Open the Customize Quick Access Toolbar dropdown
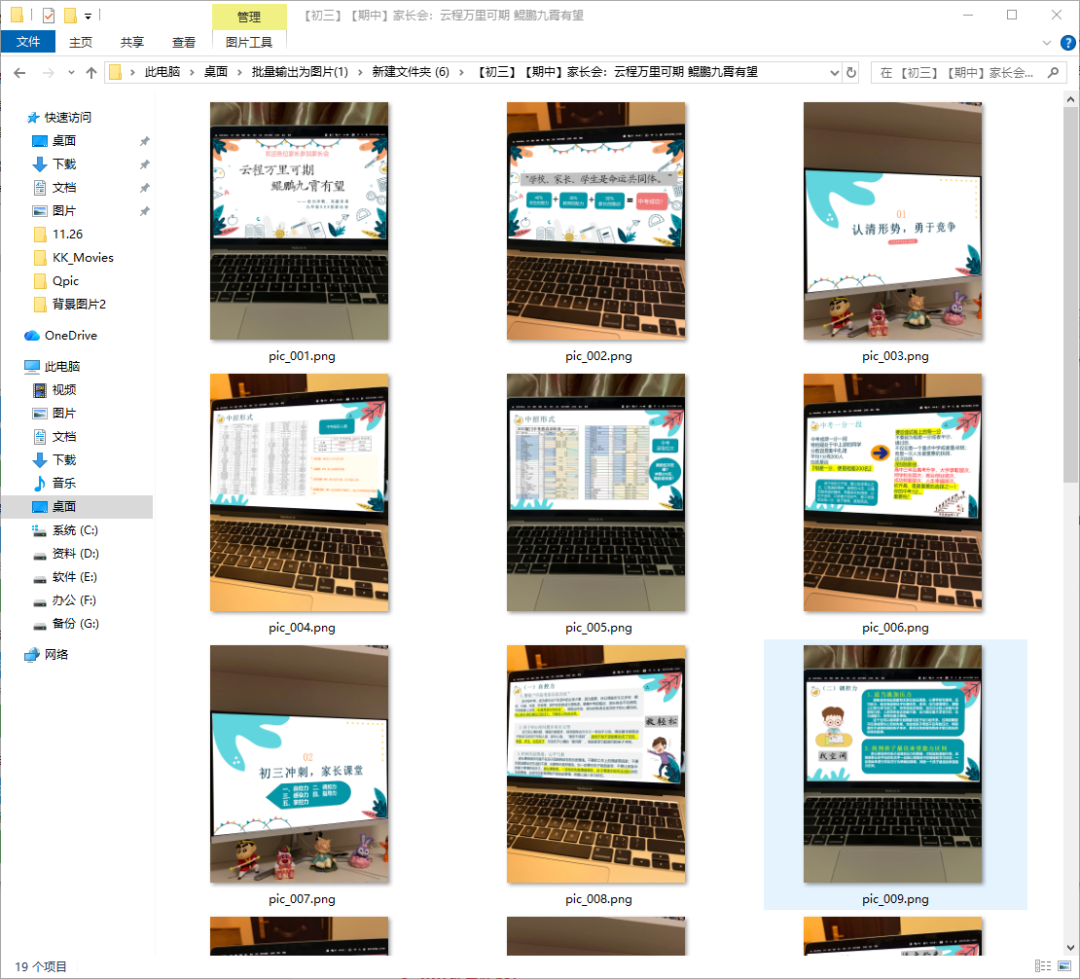Viewport: 1080px width, 979px height. point(88,16)
